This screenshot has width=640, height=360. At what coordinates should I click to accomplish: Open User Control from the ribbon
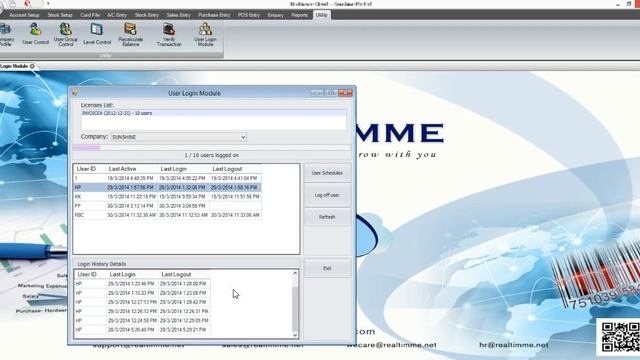pos(36,34)
